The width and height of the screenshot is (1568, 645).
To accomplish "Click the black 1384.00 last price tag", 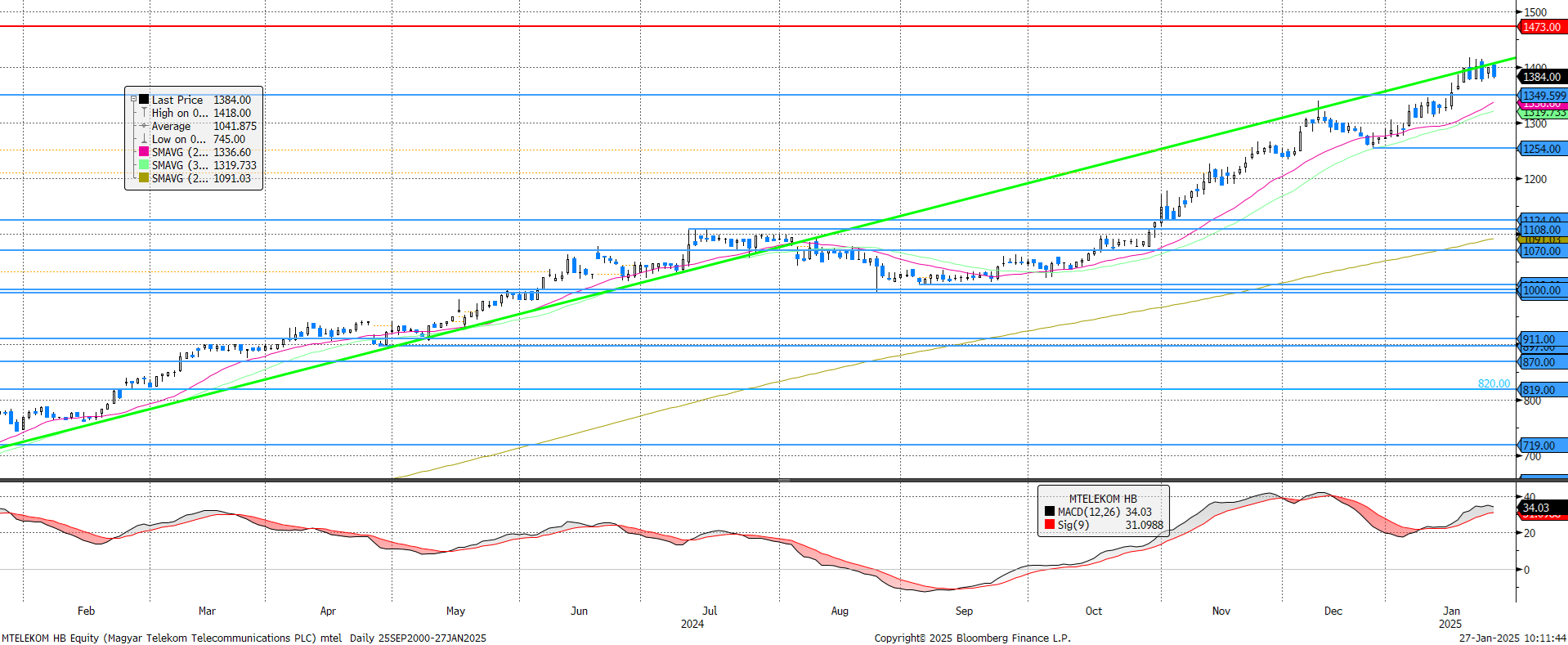I will (1542, 77).
